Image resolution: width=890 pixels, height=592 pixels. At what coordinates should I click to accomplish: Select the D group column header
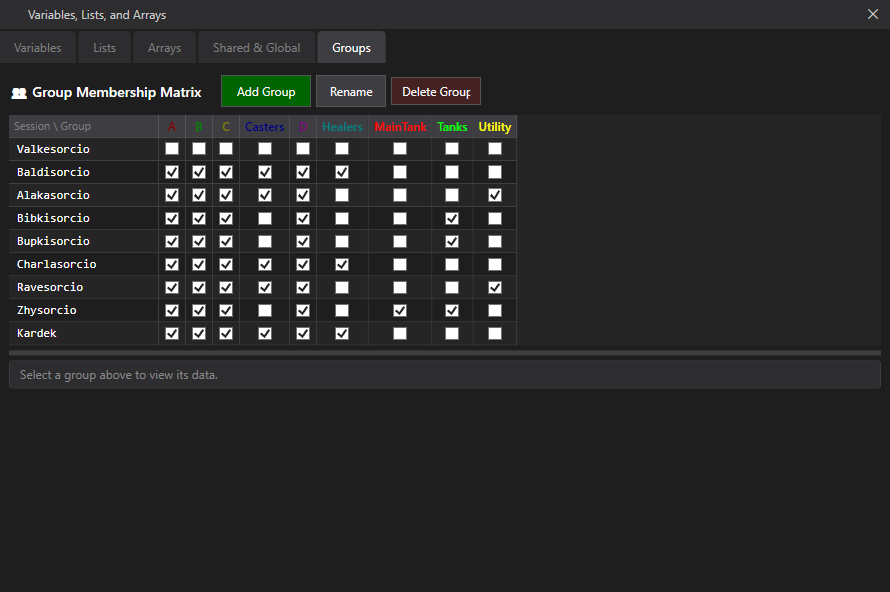[303, 127]
